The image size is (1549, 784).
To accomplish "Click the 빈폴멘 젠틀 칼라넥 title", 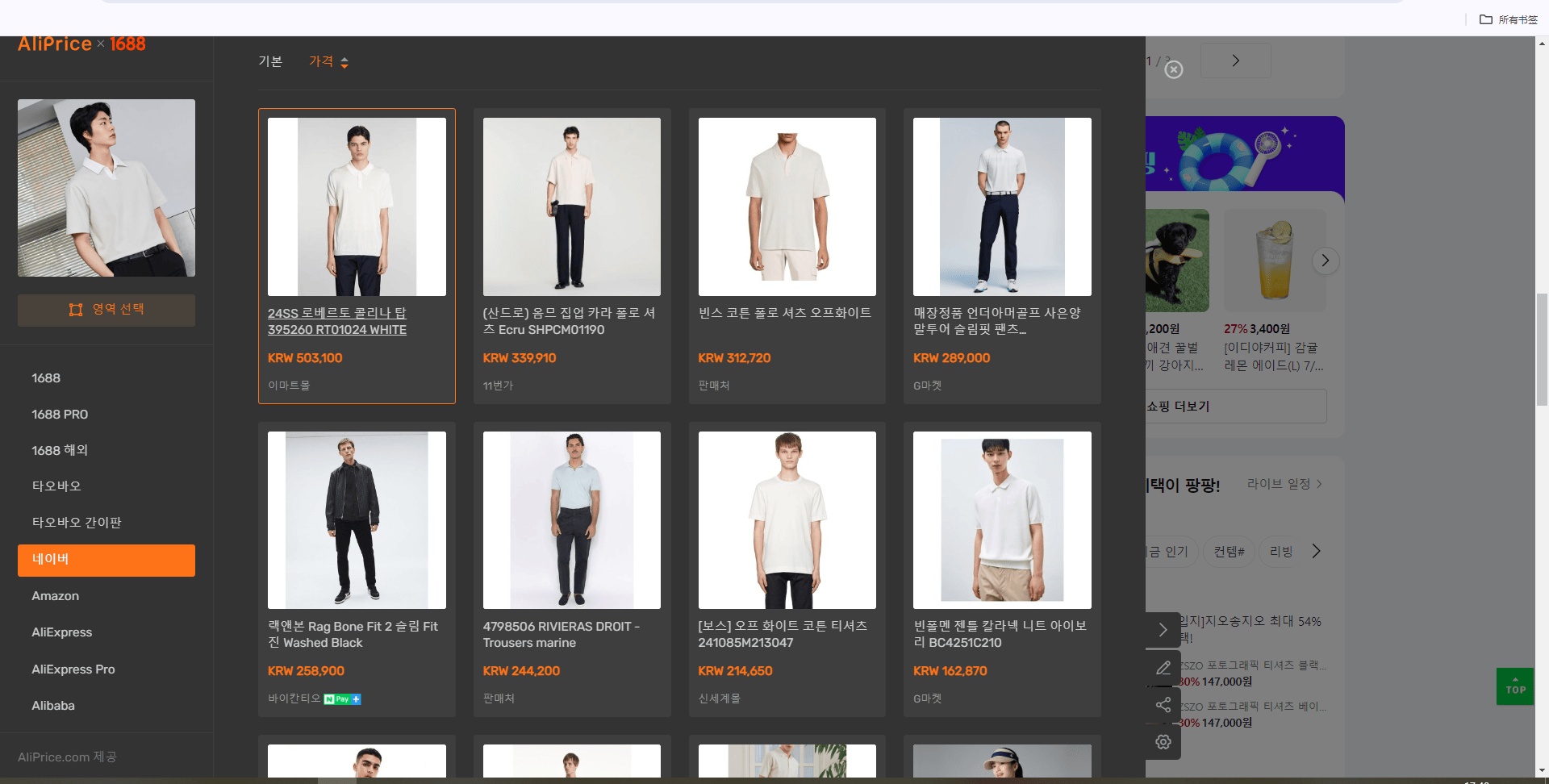I will 1000,635.
